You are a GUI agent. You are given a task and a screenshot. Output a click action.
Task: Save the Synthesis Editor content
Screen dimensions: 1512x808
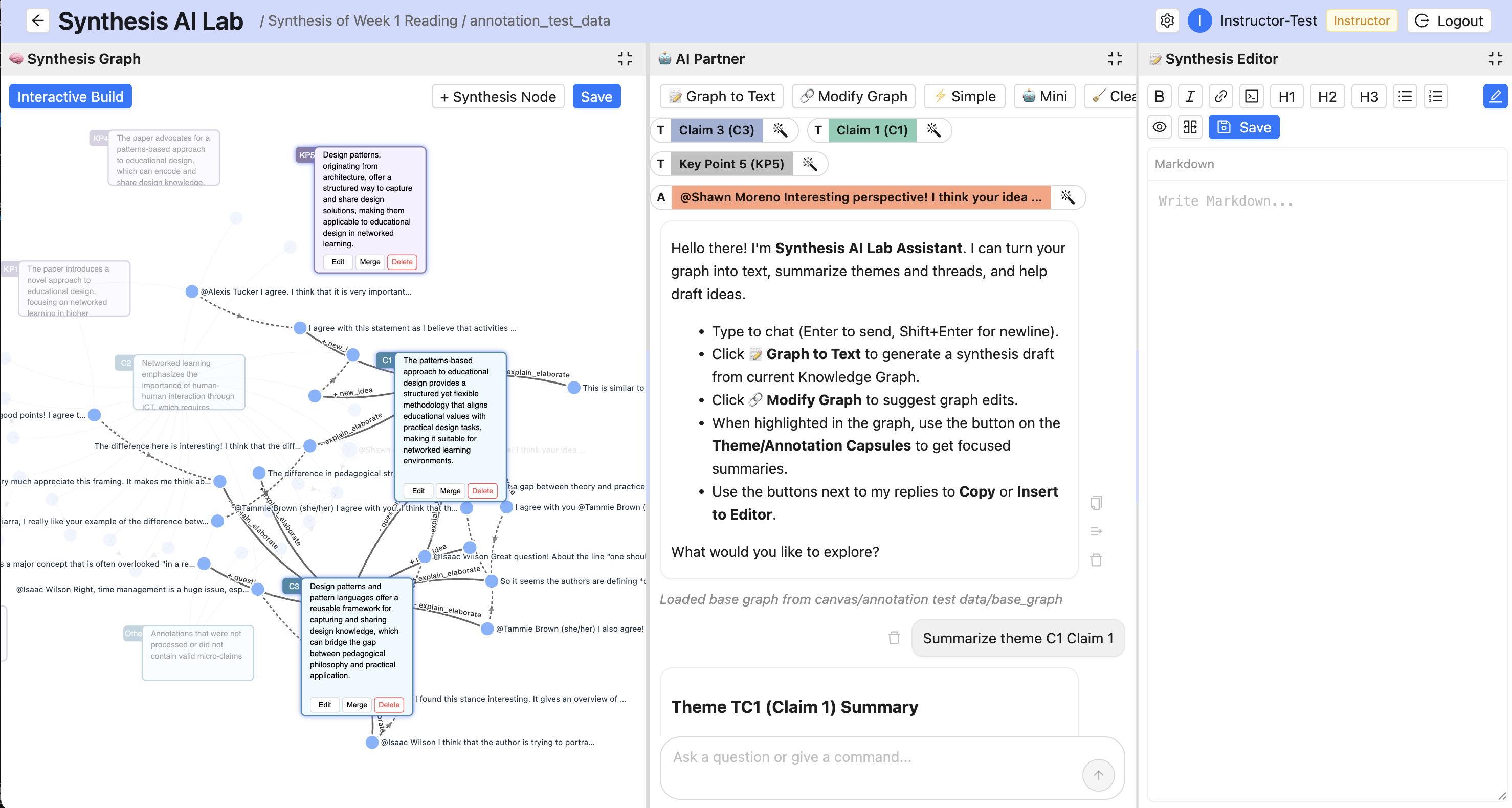pyautogui.click(x=1244, y=127)
